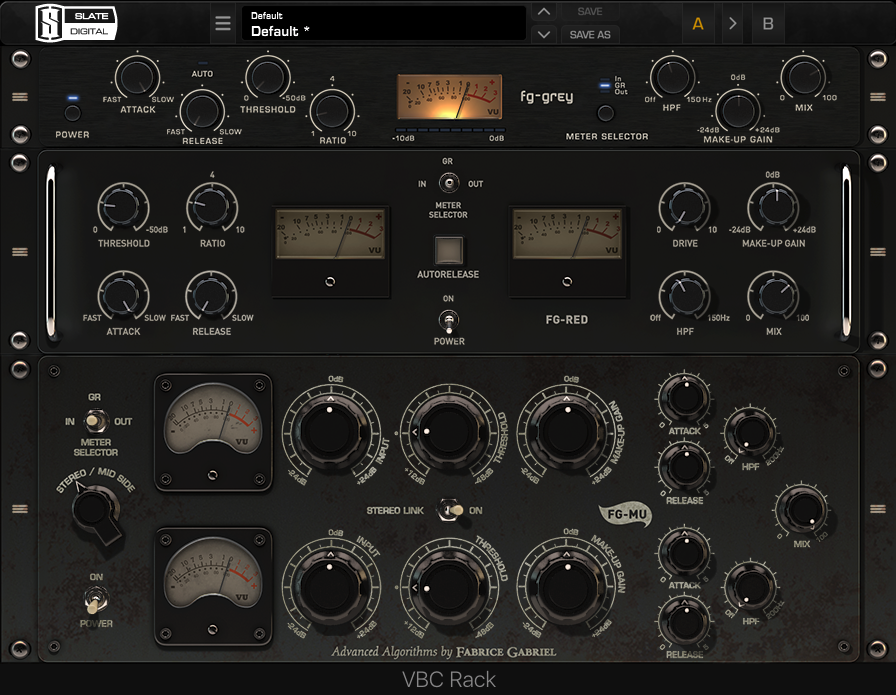Click the top FG-MU THRESHOLD knob
The image size is (896, 695).
[449, 432]
